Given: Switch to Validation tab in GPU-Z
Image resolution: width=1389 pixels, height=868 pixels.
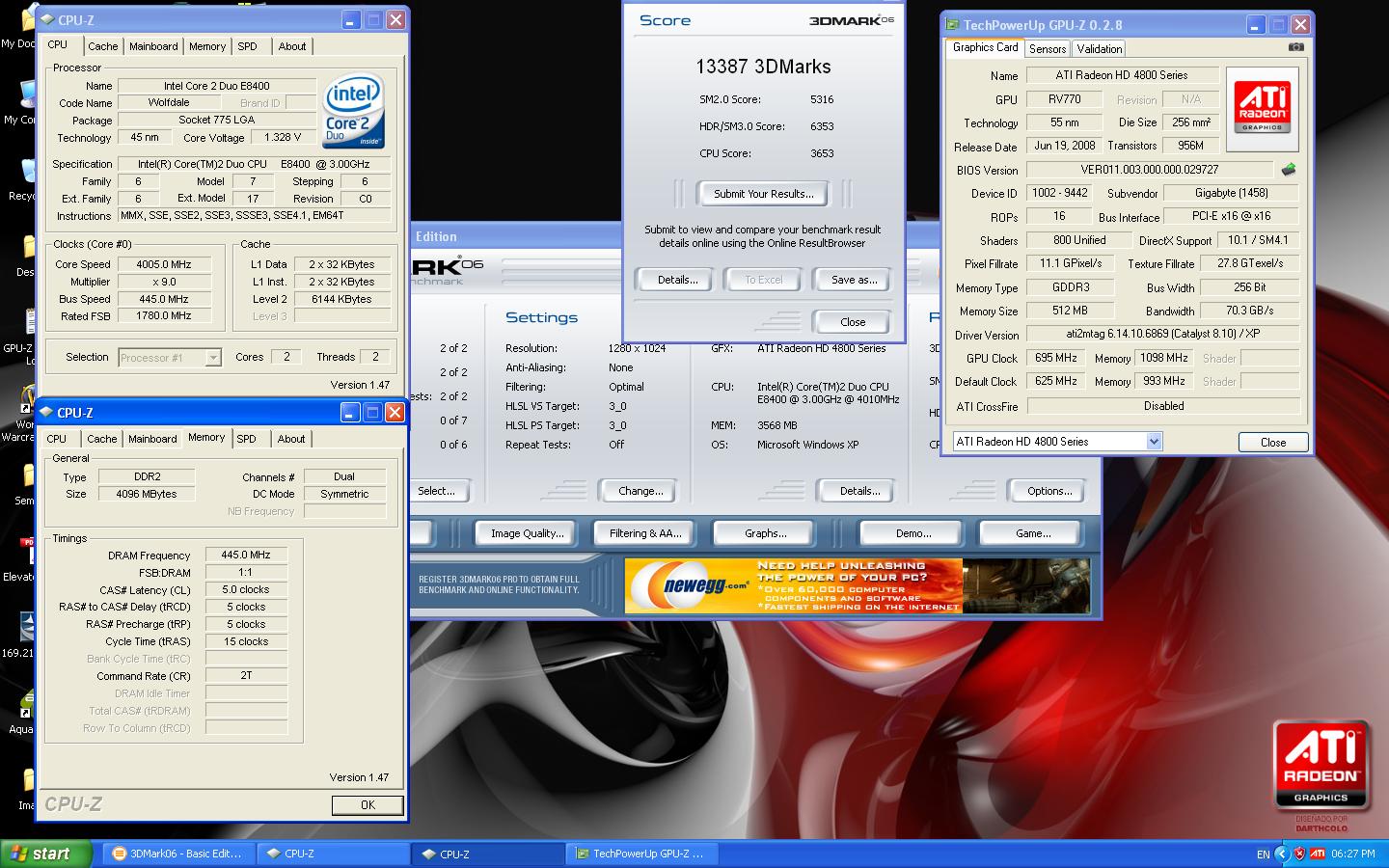Looking at the screenshot, I should click(x=1100, y=48).
